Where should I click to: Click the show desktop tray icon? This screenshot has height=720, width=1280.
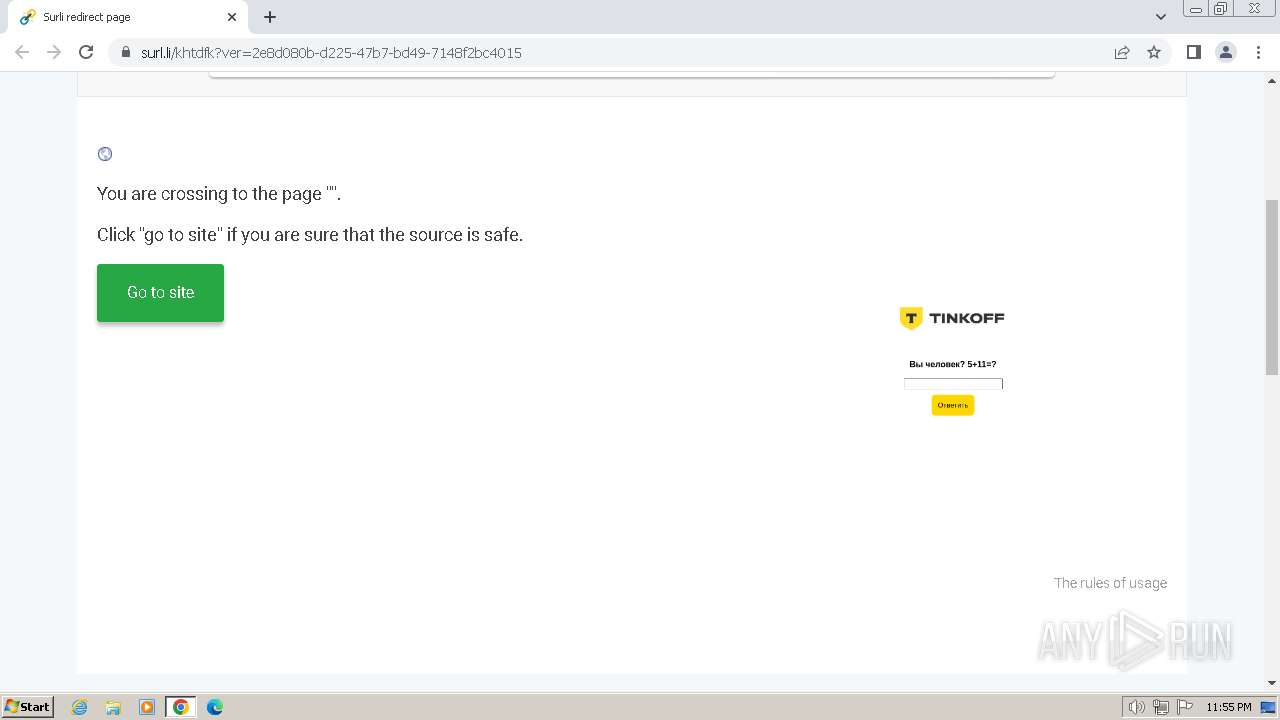click(x=1268, y=707)
